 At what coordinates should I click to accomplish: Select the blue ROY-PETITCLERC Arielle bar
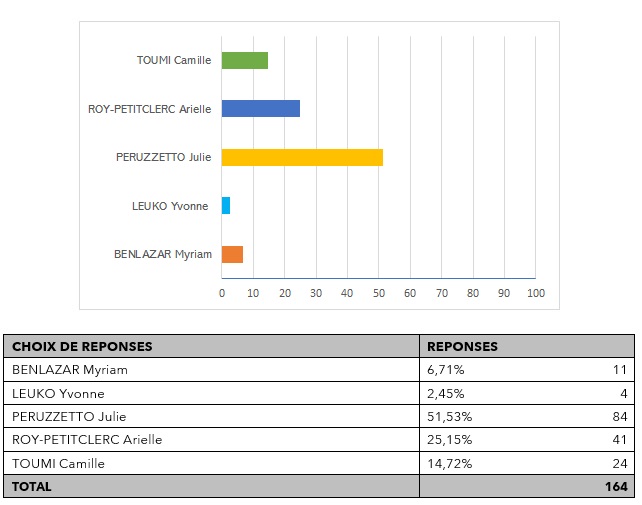[x=260, y=109]
